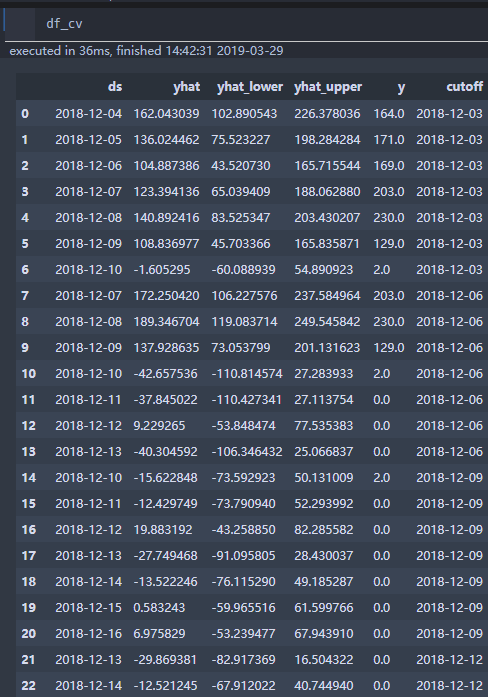Click yhat value 19.883192
Screen dimensions: 488x697
[x=163, y=530]
